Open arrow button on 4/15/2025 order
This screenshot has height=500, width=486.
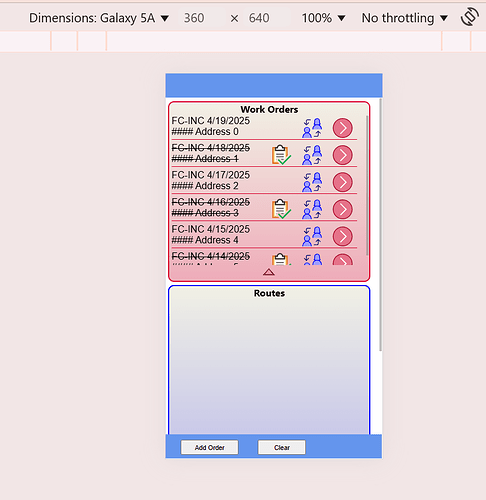pyautogui.click(x=342, y=237)
